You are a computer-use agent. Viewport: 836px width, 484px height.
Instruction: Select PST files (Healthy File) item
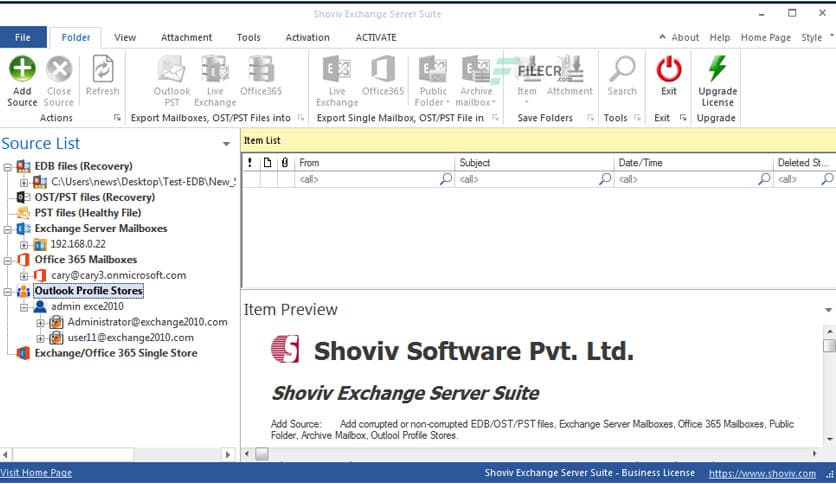tap(88, 213)
